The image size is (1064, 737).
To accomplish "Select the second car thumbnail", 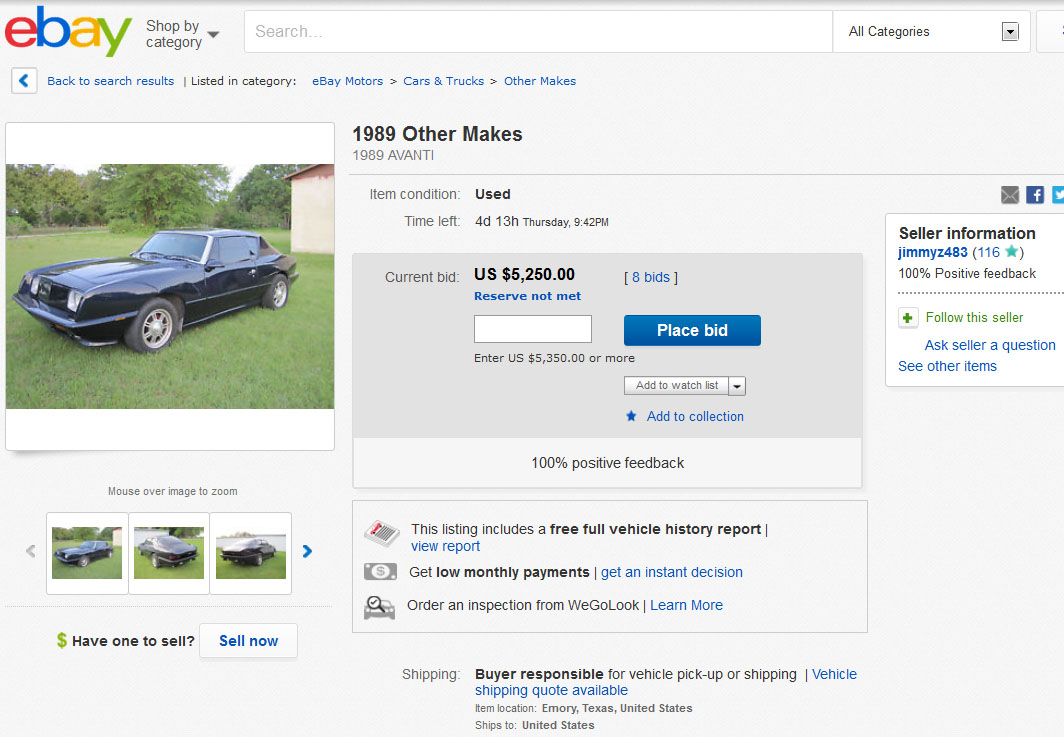I will 169,553.
